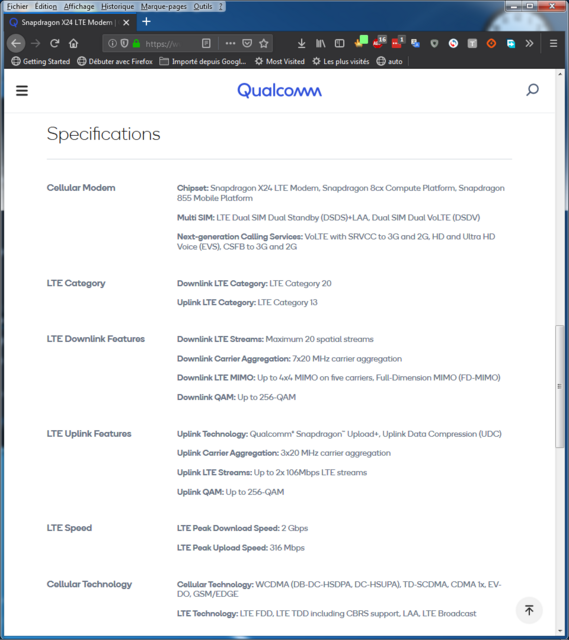Open red extension icon with badge 1
This screenshot has width=569, height=640.
[x=398, y=42]
